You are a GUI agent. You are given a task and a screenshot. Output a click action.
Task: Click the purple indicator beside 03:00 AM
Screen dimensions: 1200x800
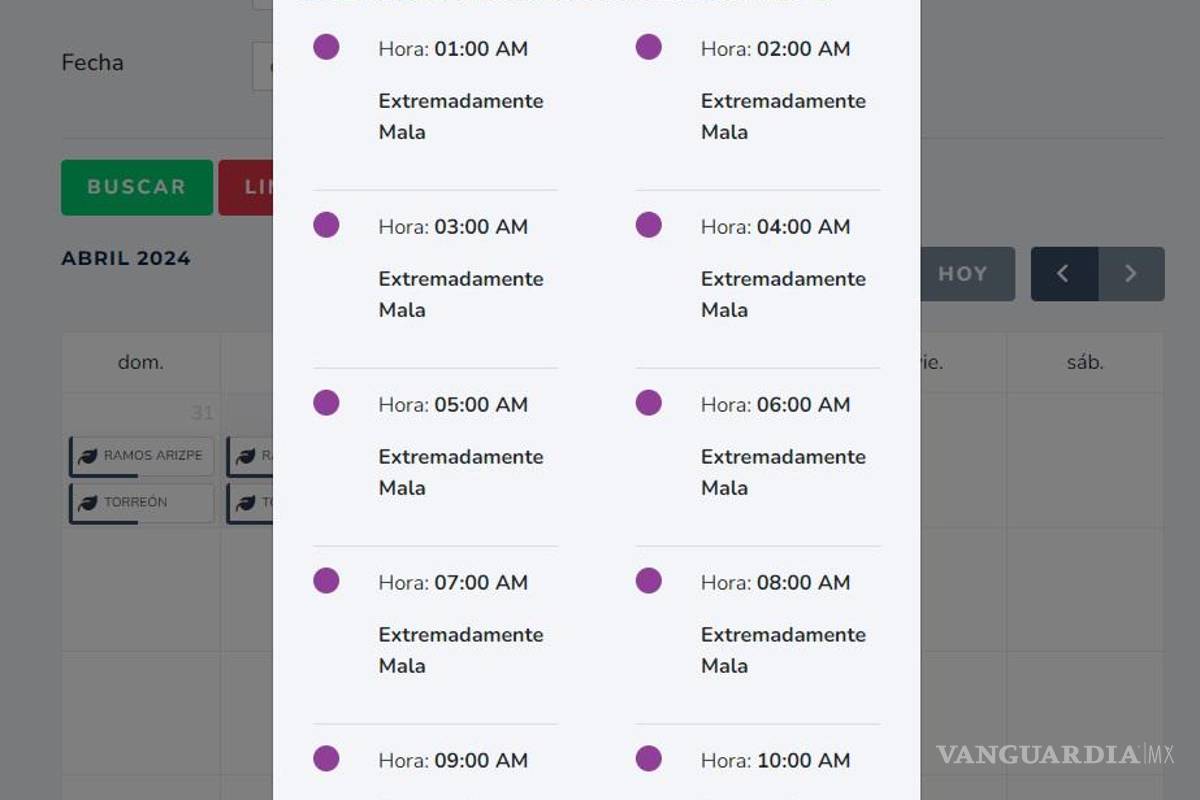coord(326,225)
